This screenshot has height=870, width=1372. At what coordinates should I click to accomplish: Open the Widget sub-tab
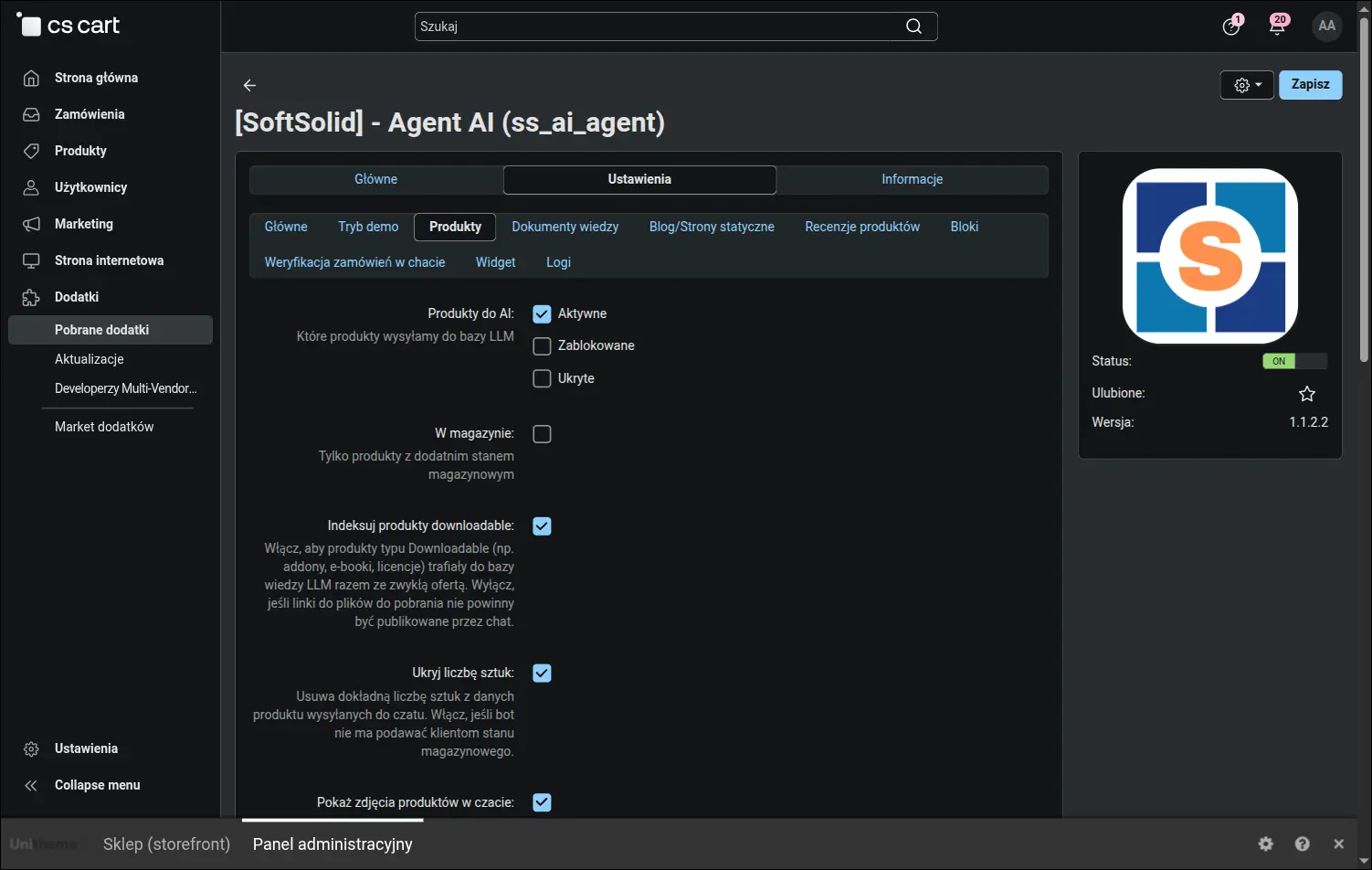[496, 262]
